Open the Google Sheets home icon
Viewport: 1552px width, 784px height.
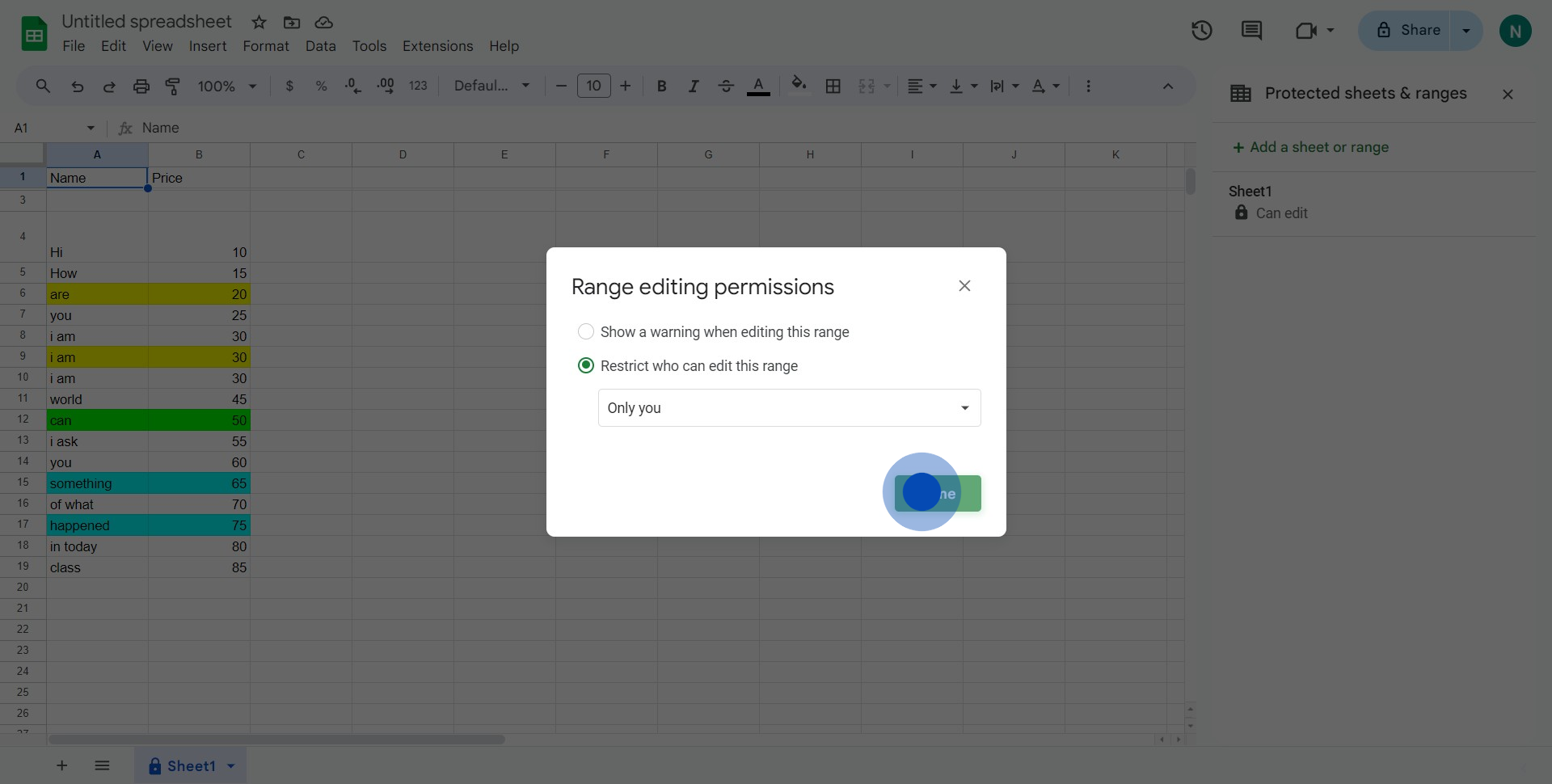[34, 34]
